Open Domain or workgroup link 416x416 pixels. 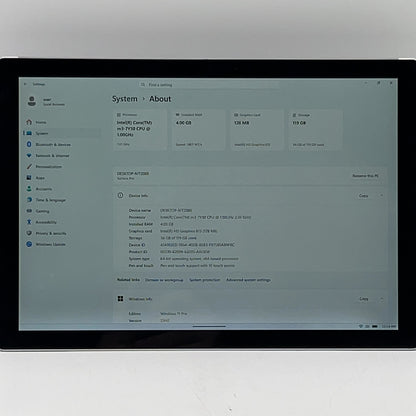click(x=164, y=280)
